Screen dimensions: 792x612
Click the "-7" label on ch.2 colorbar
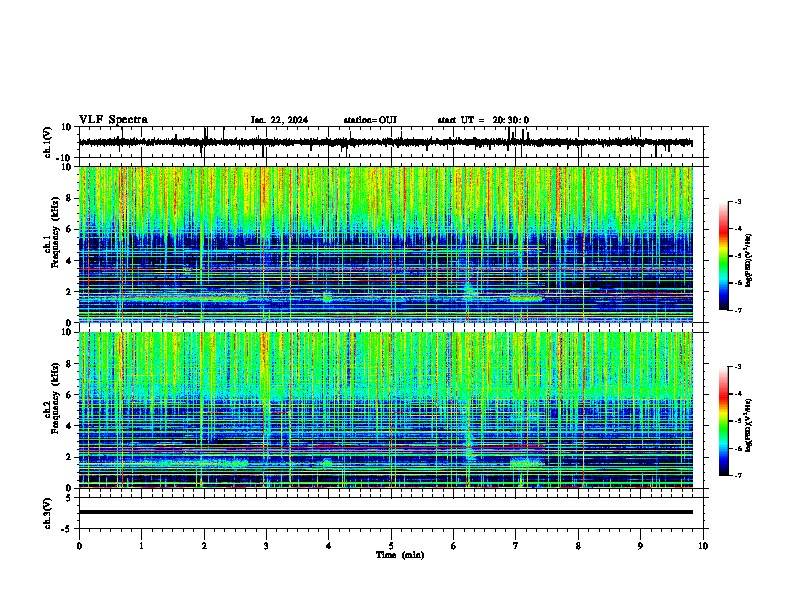(x=737, y=476)
